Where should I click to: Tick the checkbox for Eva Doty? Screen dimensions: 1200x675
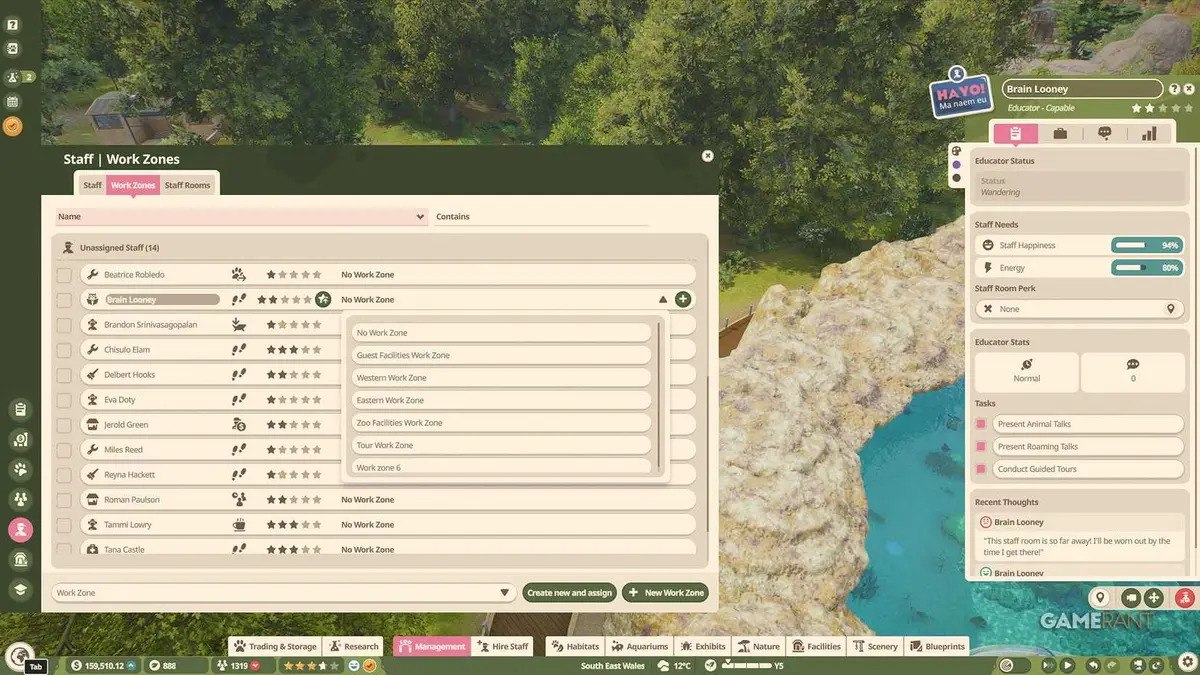click(64, 399)
